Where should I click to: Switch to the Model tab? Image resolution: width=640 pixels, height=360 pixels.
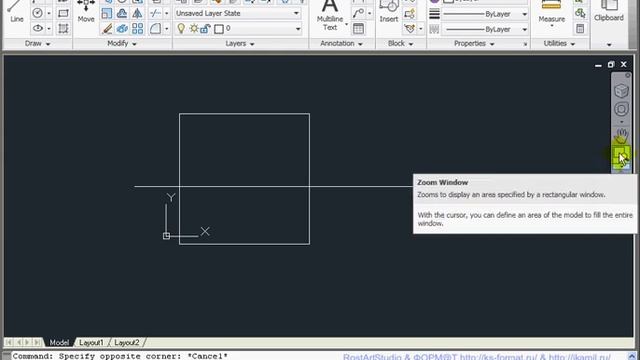59,342
